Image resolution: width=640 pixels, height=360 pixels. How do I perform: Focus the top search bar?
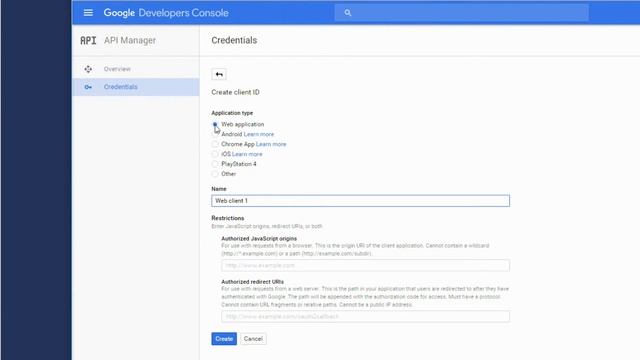[462, 13]
